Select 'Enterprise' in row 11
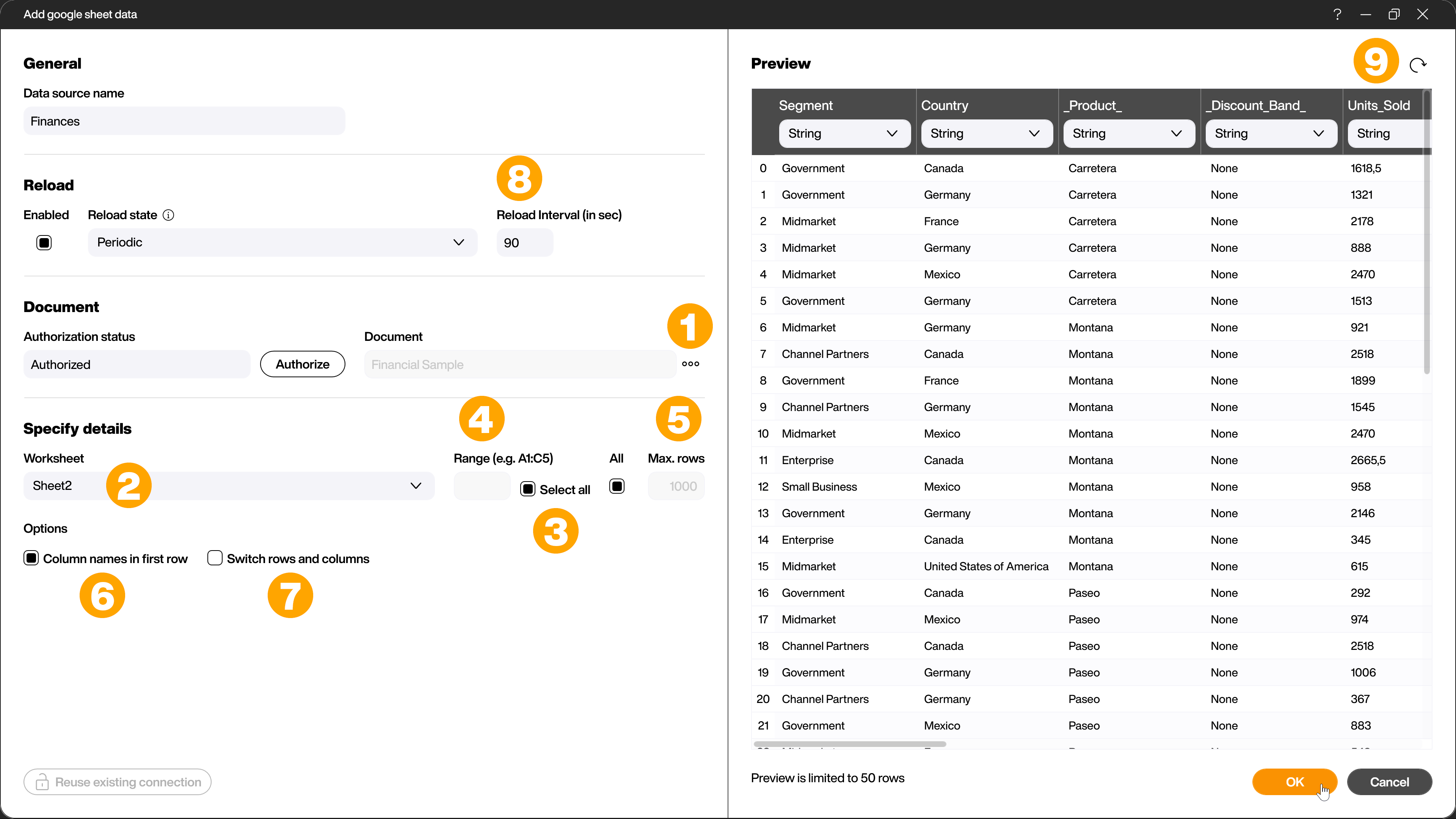The width and height of the screenshot is (1456, 819). point(807,460)
